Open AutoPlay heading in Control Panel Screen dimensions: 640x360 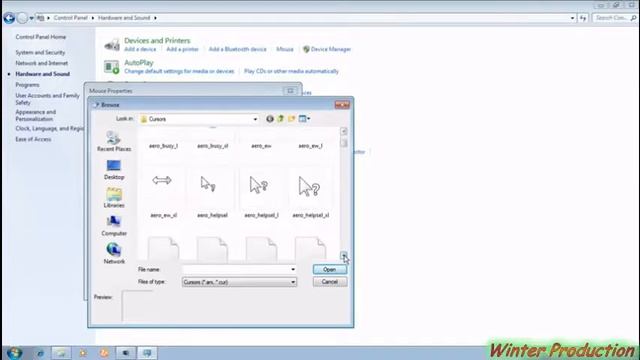(x=139, y=62)
